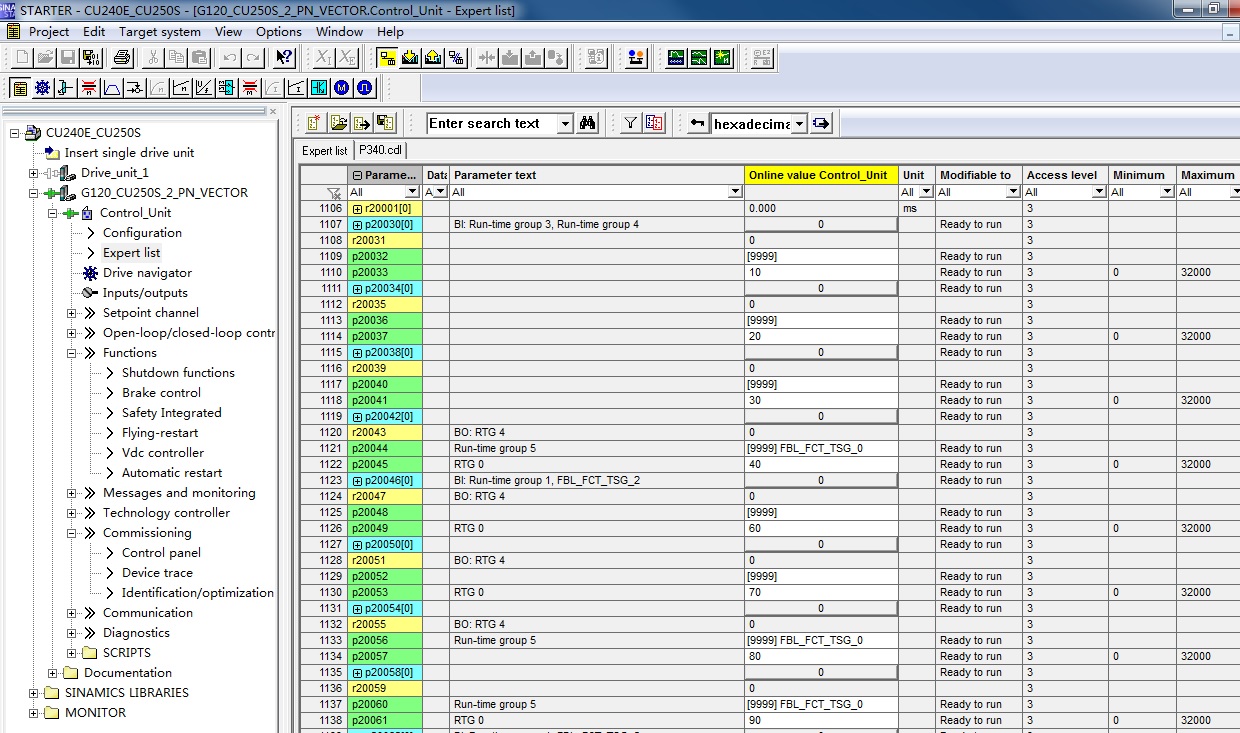Click the control panel blue-orange nodes icon
The width and height of the screenshot is (1240, 733).
pyautogui.click(x=636, y=58)
